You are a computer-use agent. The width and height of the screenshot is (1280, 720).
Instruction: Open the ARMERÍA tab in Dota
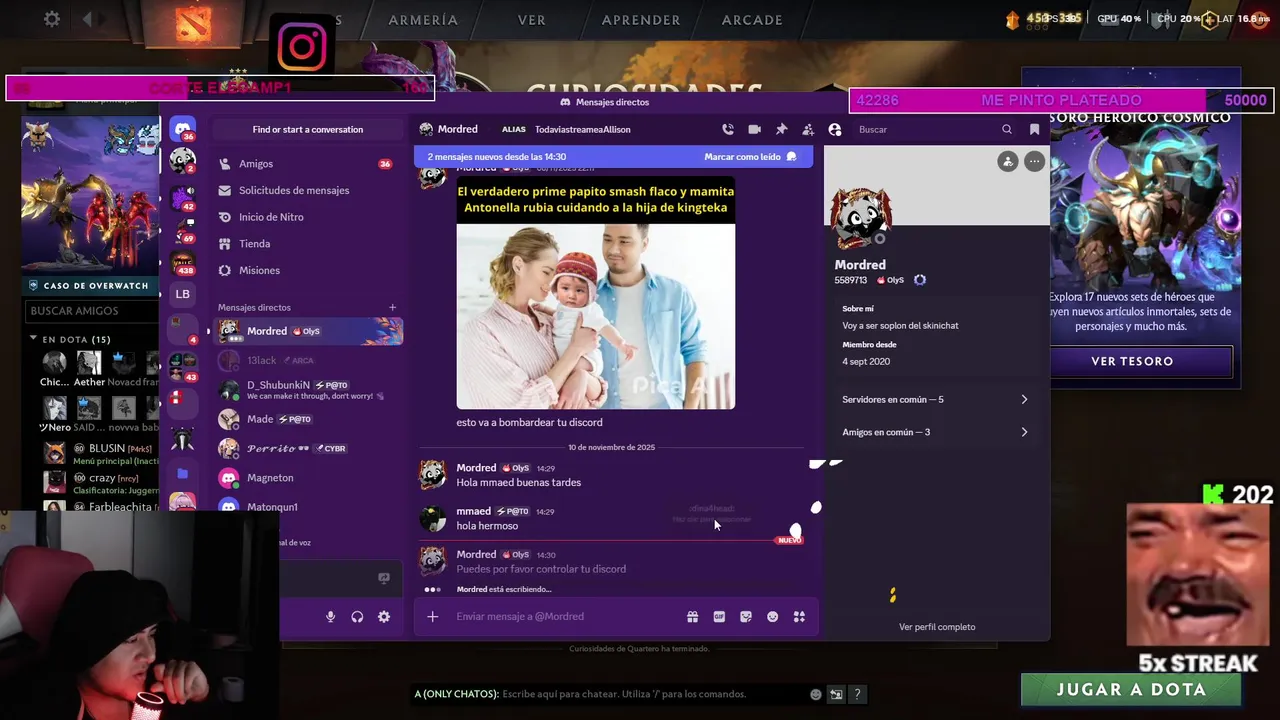(423, 20)
